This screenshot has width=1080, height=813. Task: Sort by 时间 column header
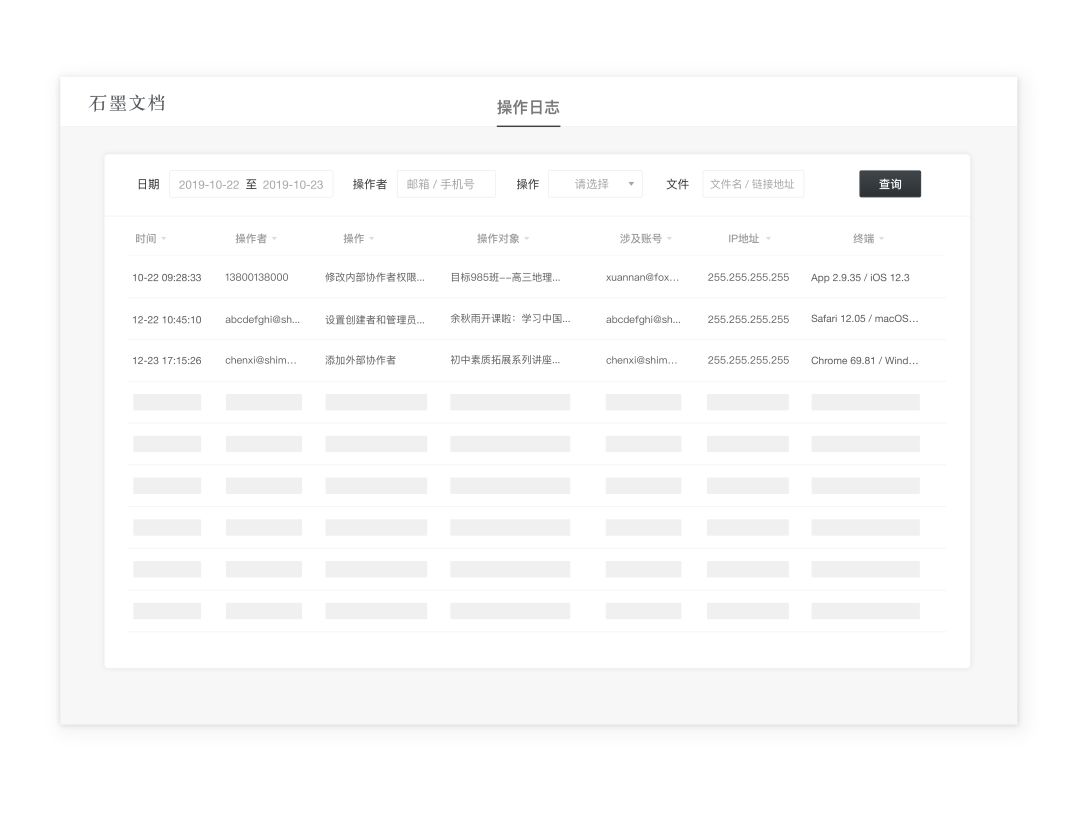point(150,238)
